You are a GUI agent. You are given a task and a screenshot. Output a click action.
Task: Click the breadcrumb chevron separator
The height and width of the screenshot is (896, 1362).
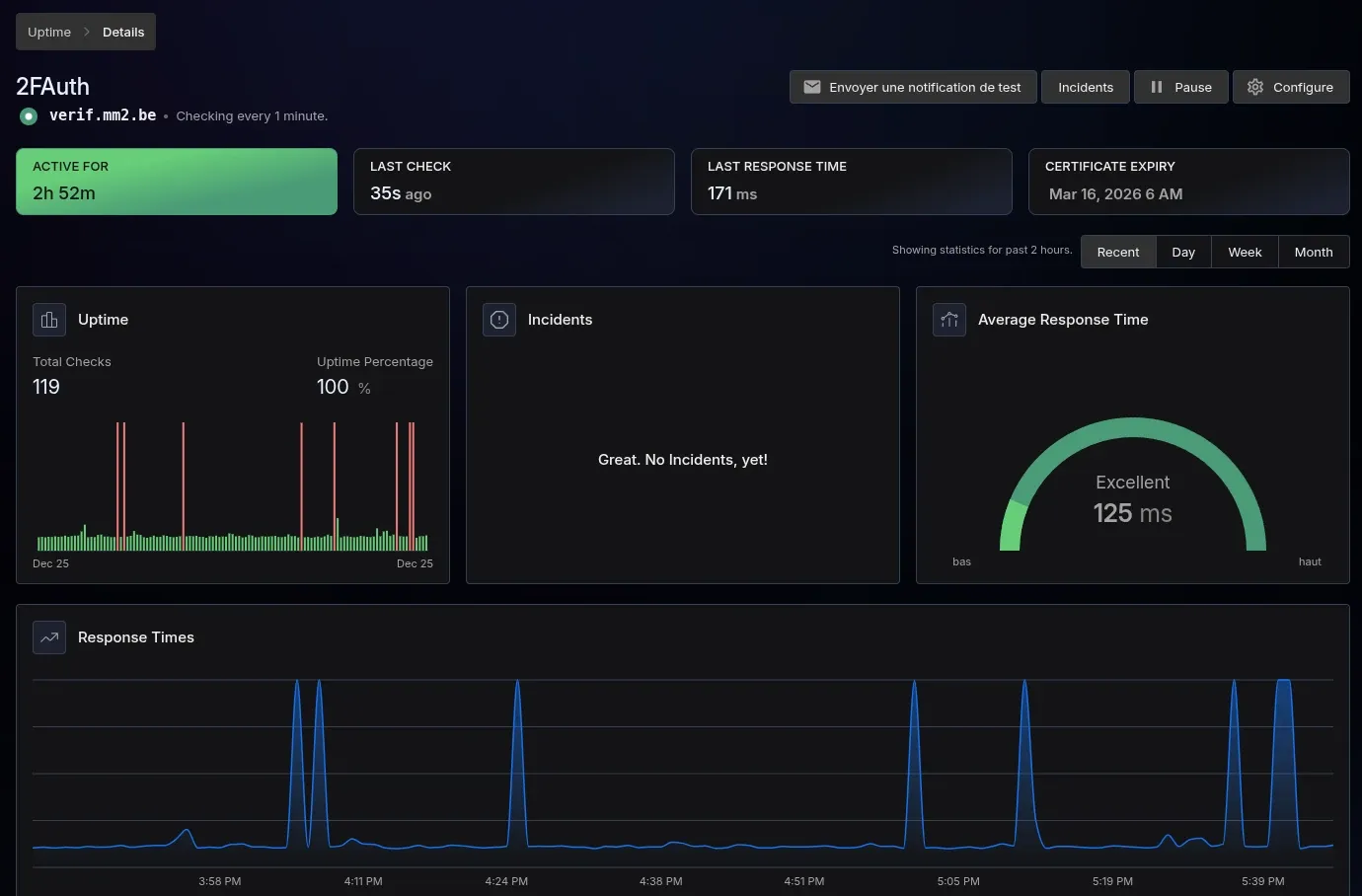click(87, 32)
